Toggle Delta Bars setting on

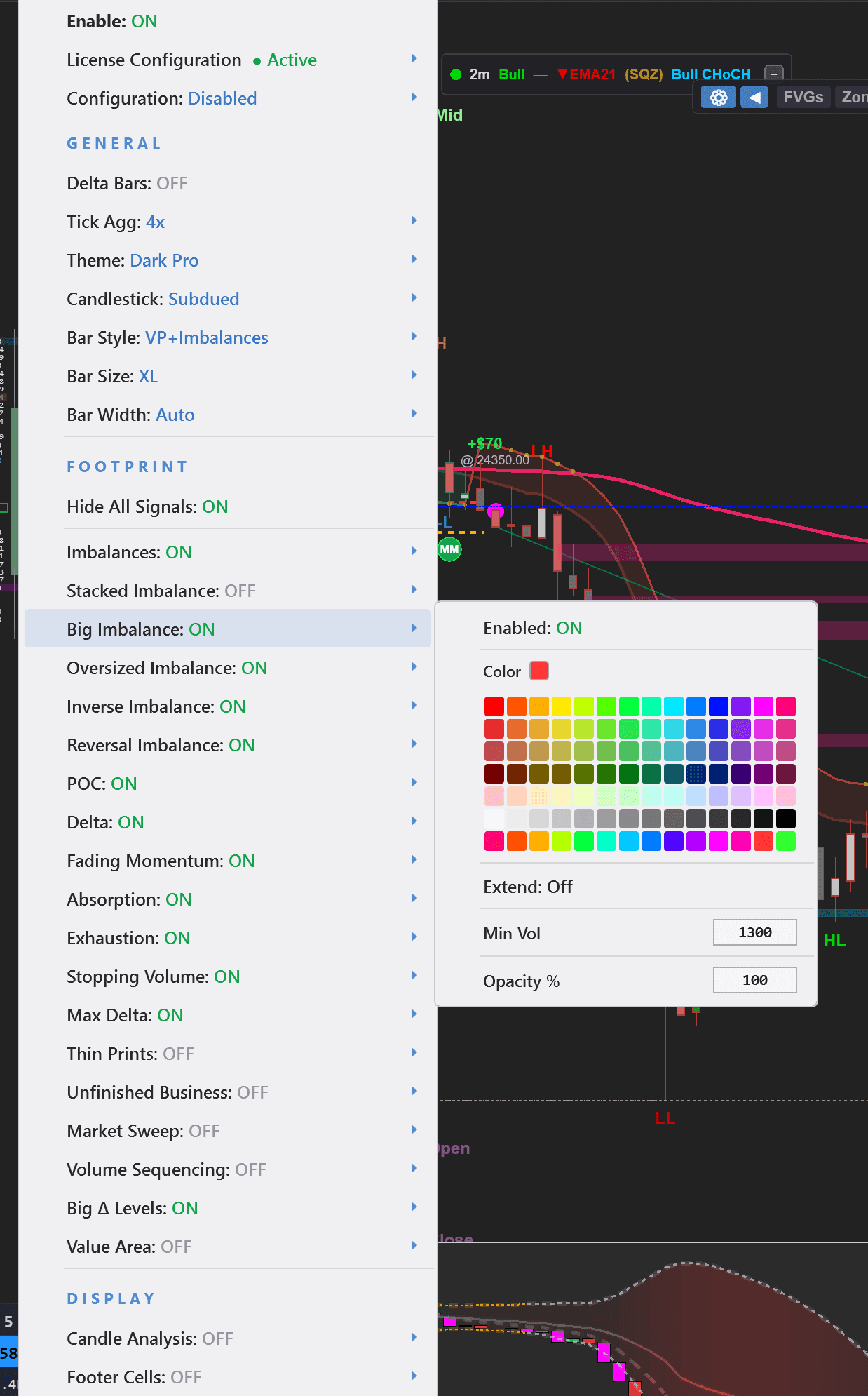tap(127, 183)
